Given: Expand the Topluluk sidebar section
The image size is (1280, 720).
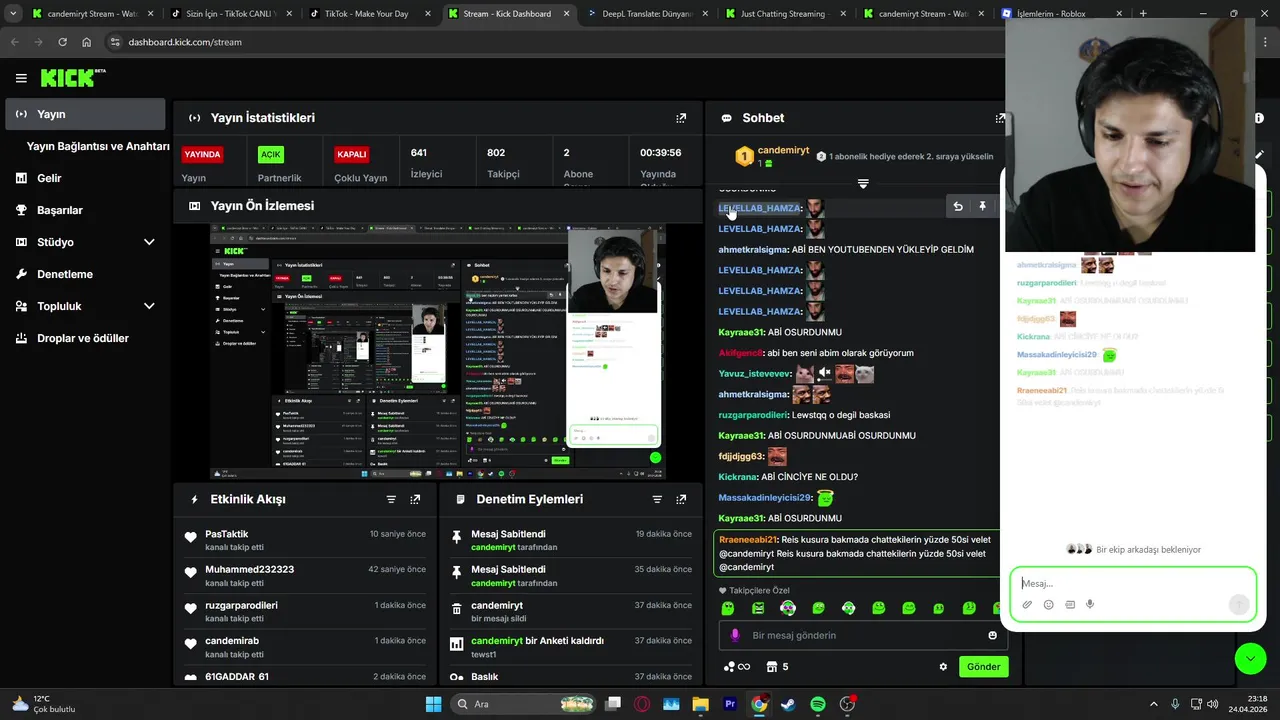Looking at the screenshot, I should click(149, 306).
